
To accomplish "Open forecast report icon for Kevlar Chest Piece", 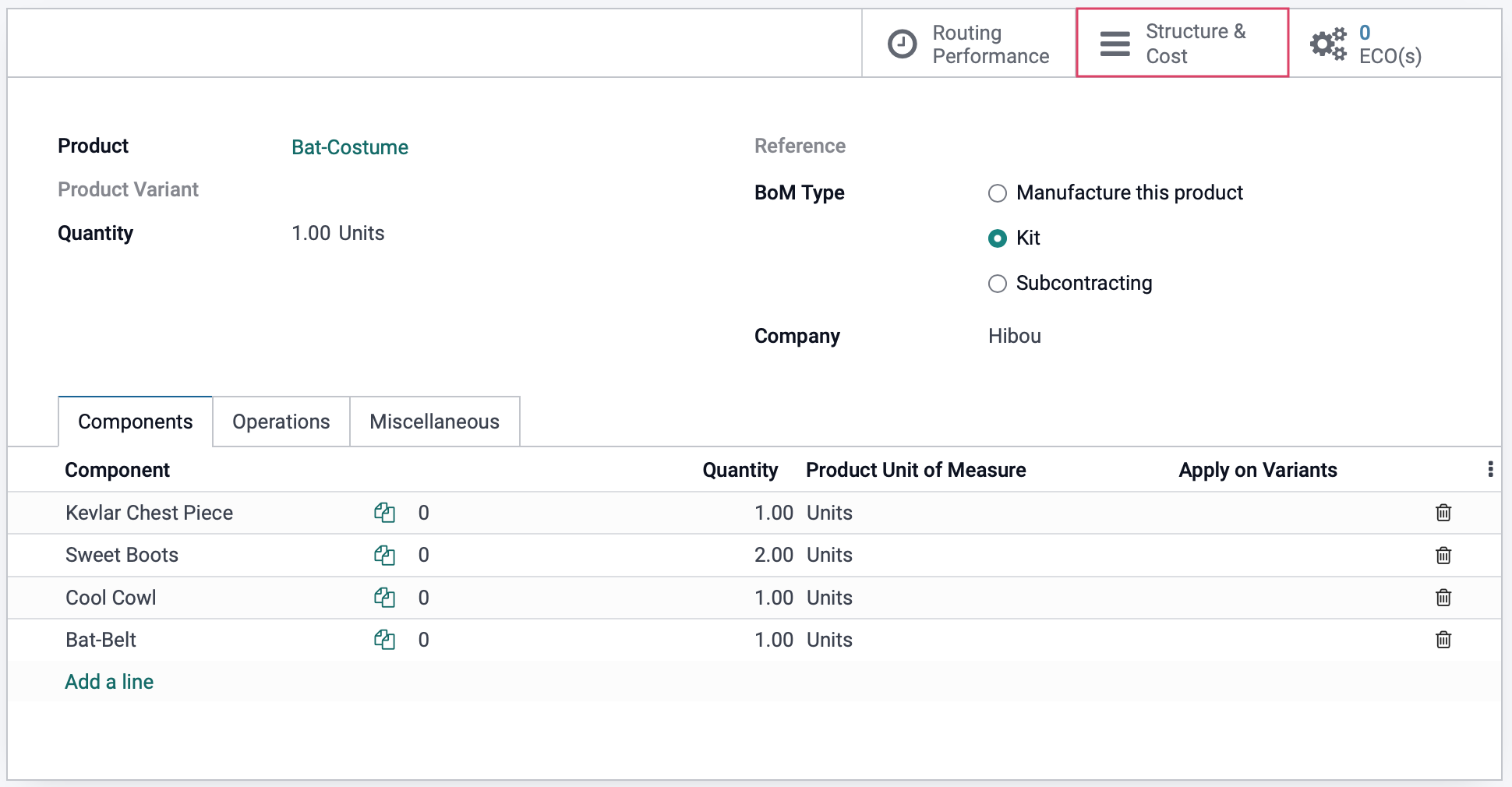I will pyautogui.click(x=384, y=513).
